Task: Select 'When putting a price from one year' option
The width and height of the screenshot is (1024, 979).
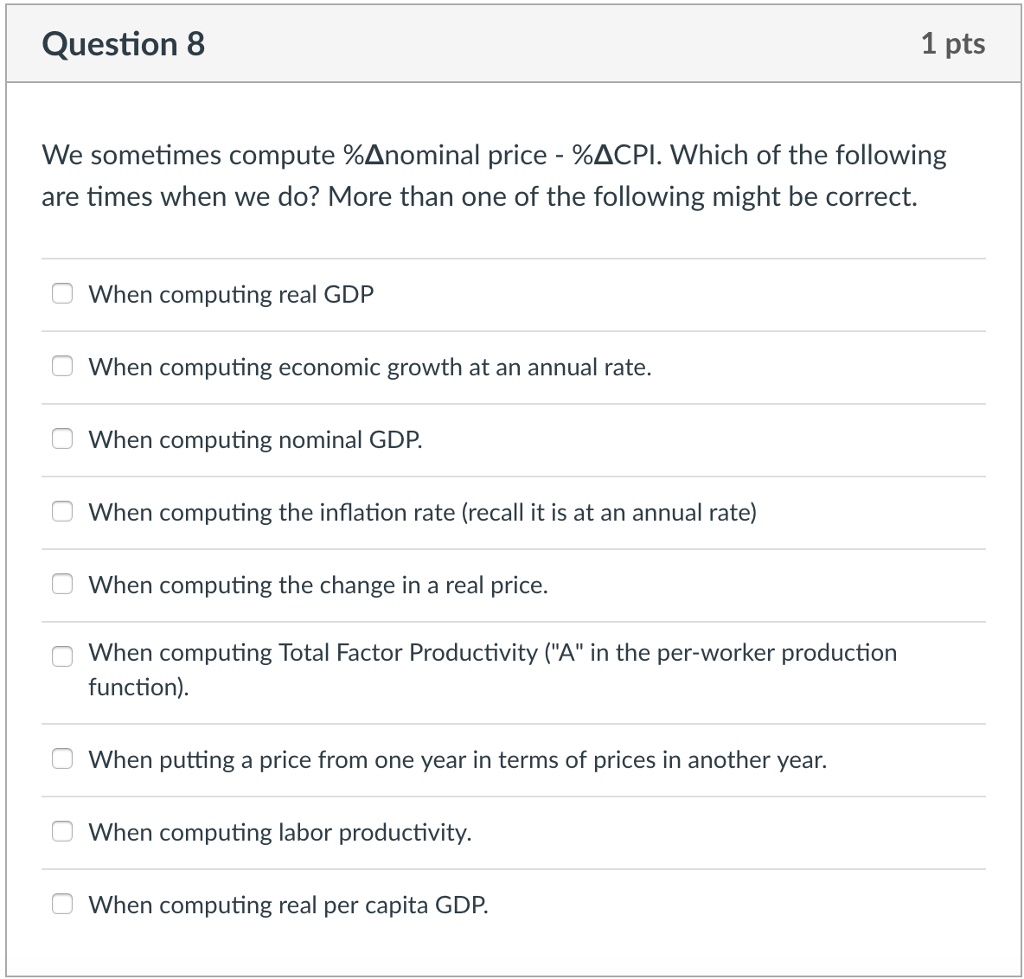Action: (x=62, y=758)
